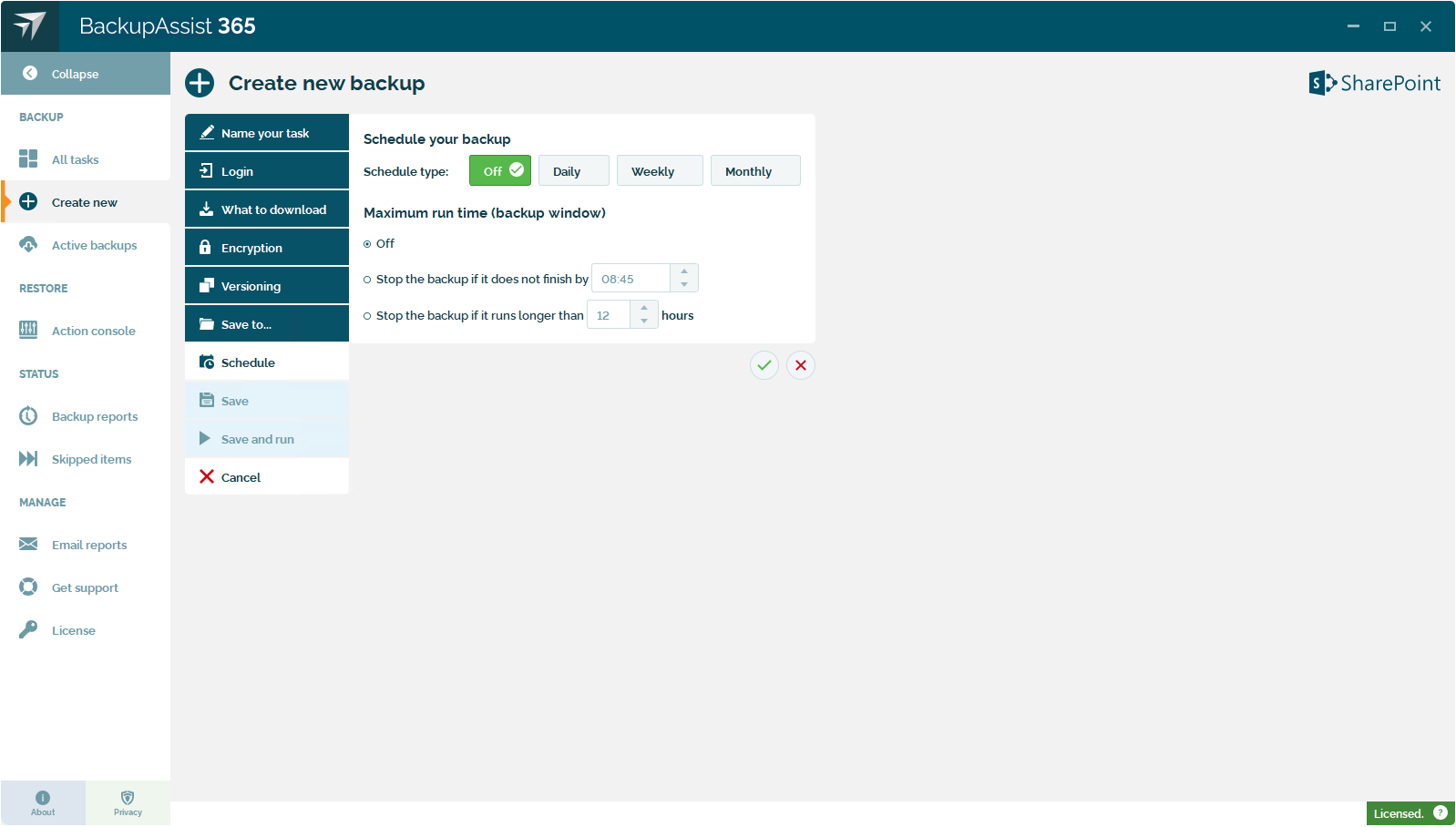
Task: Minimize the BackupAssist 365 window
Action: point(1353,26)
